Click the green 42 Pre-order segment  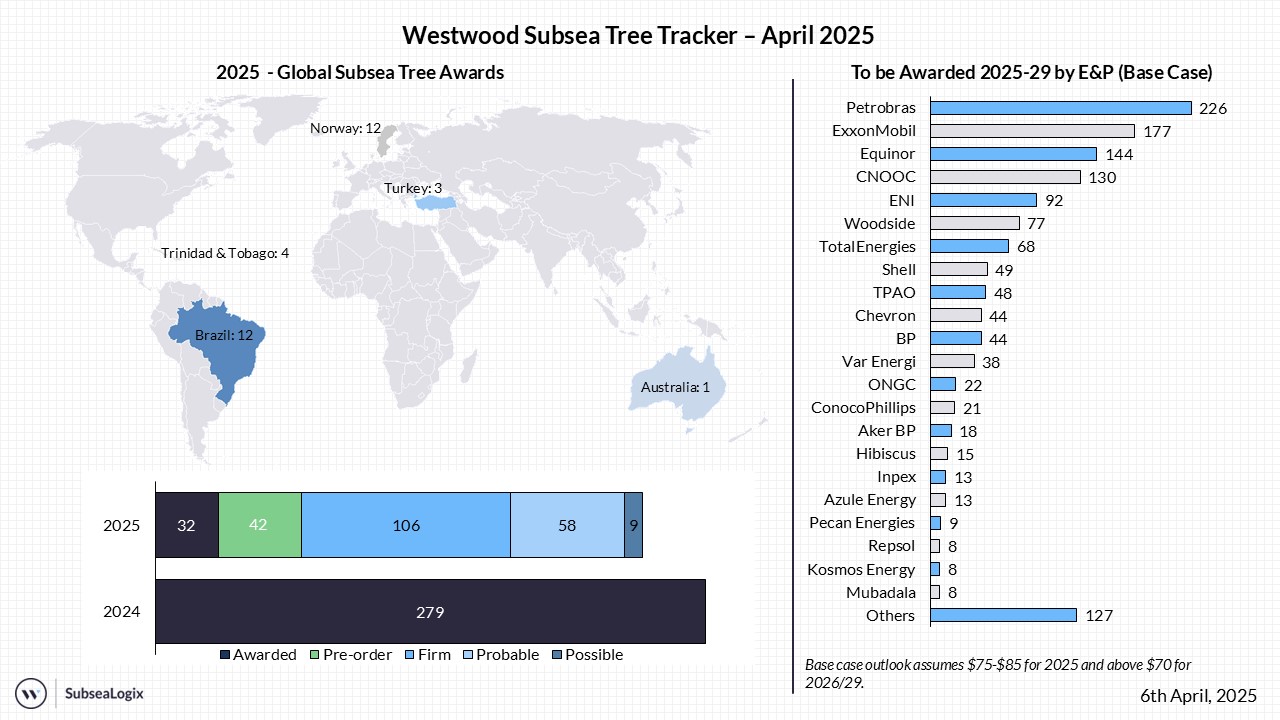[x=259, y=525]
